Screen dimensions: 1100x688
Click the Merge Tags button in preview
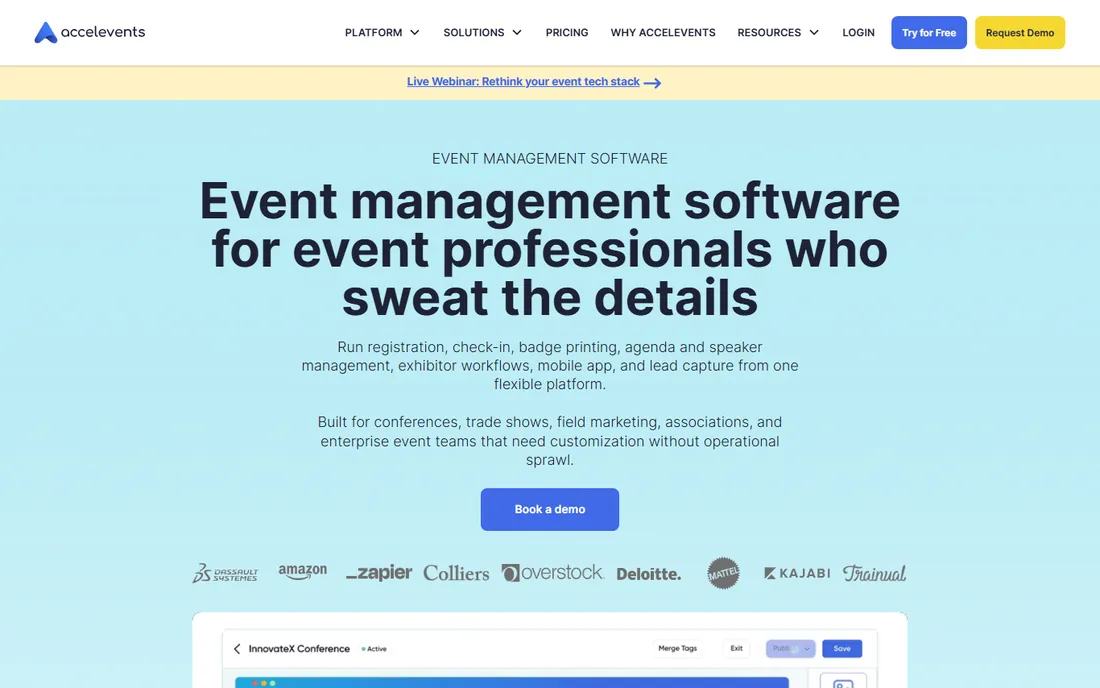(677, 648)
